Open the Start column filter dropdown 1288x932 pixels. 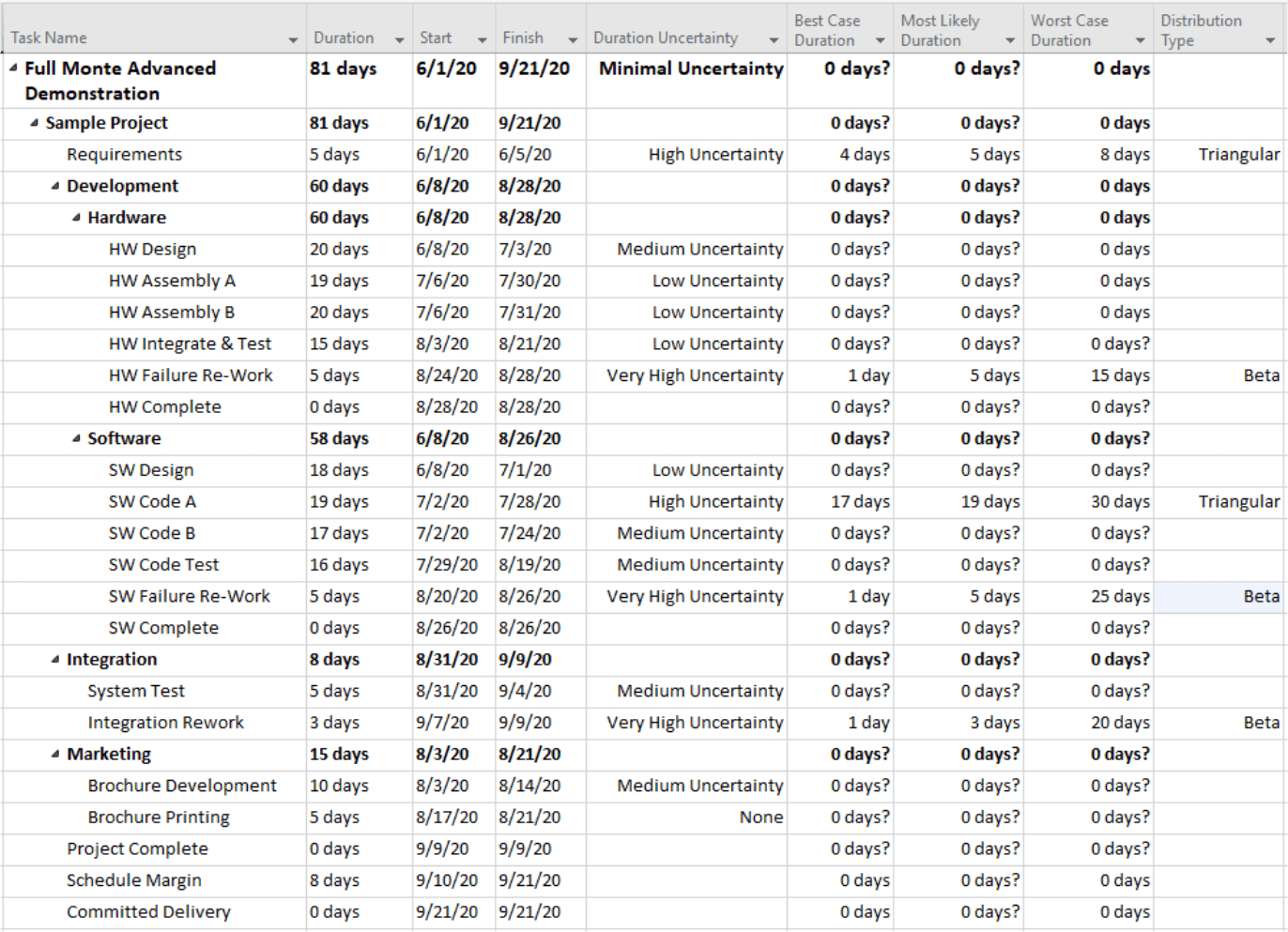482,40
